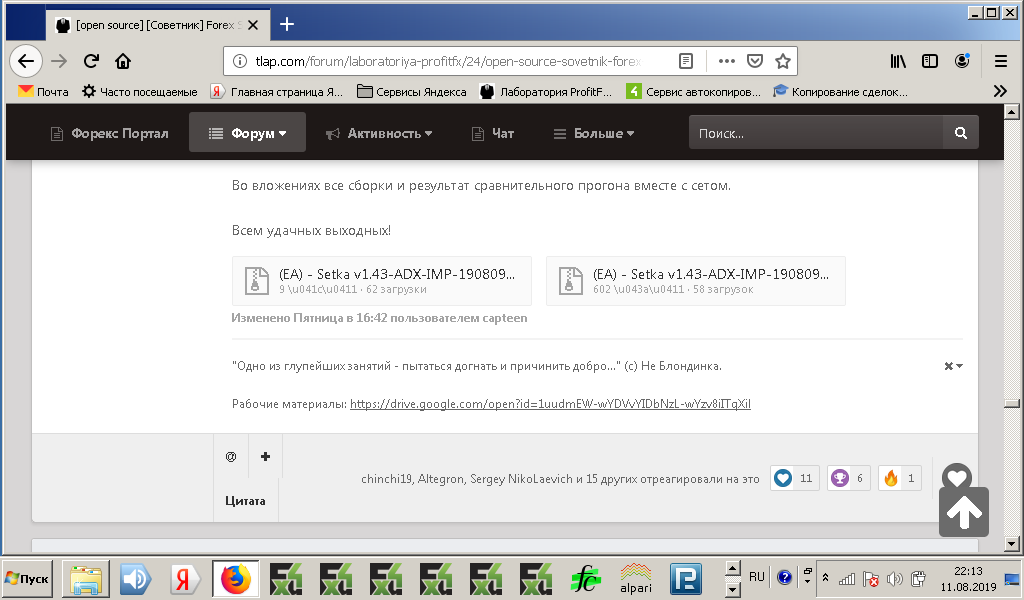Viewport: 1024px width, 600px height.
Task: Expand the Форум dropdown menu
Action: pos(248,133)
